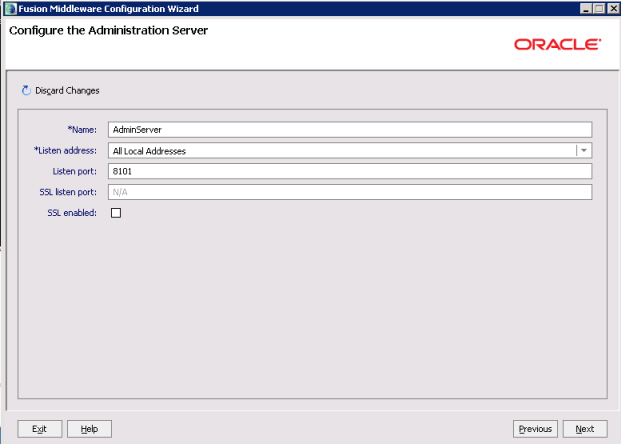621x444 pixels.
Task: Click the SSL listen port N/A field
Action: point(350,192)
